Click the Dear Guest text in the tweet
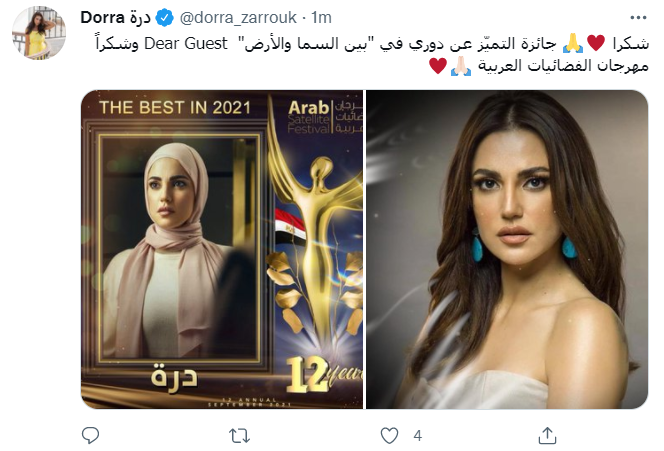664x451 pixels. [186, 43]
